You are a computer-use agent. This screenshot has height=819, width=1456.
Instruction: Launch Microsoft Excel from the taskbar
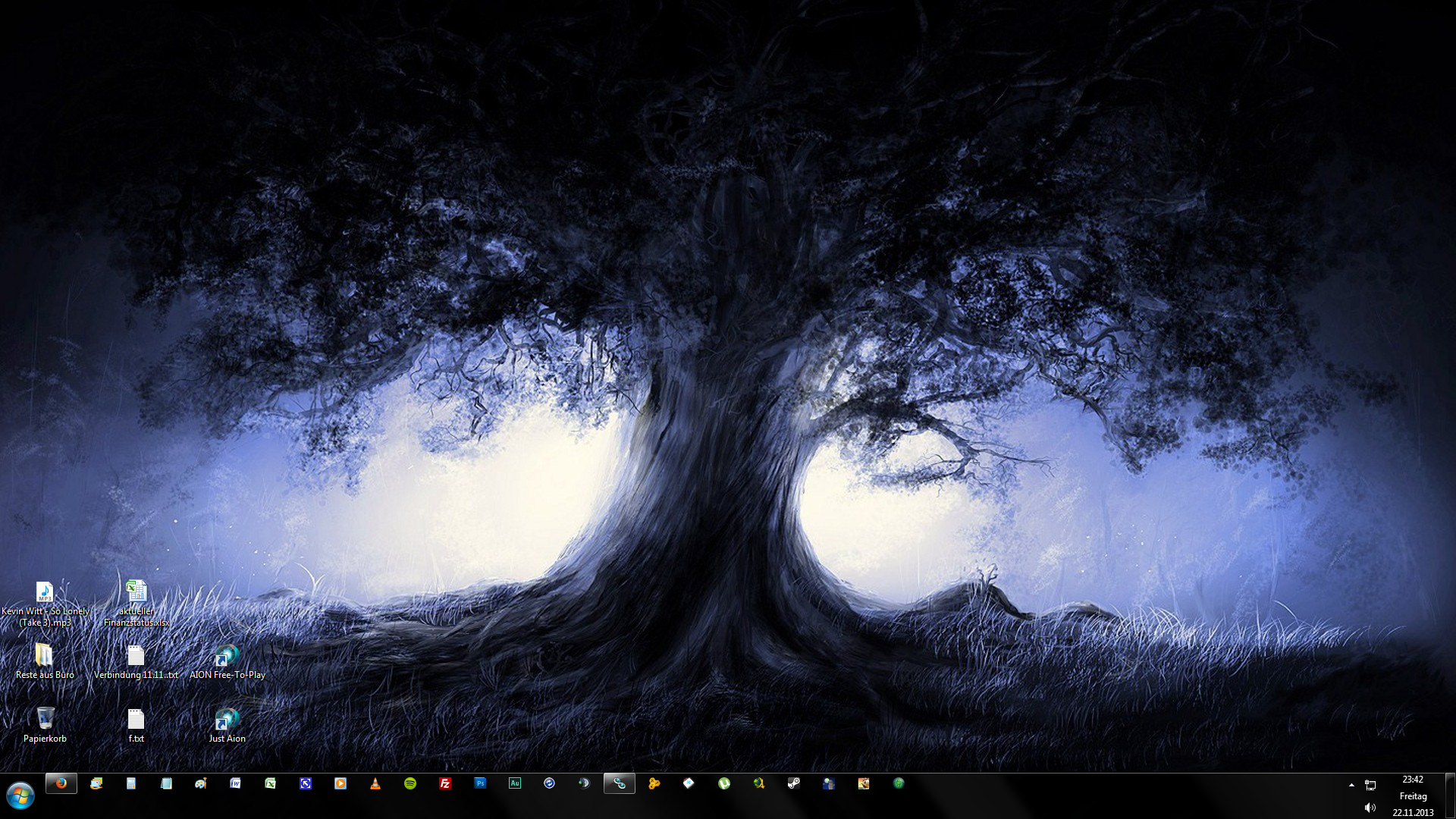[x=271, y=783]
